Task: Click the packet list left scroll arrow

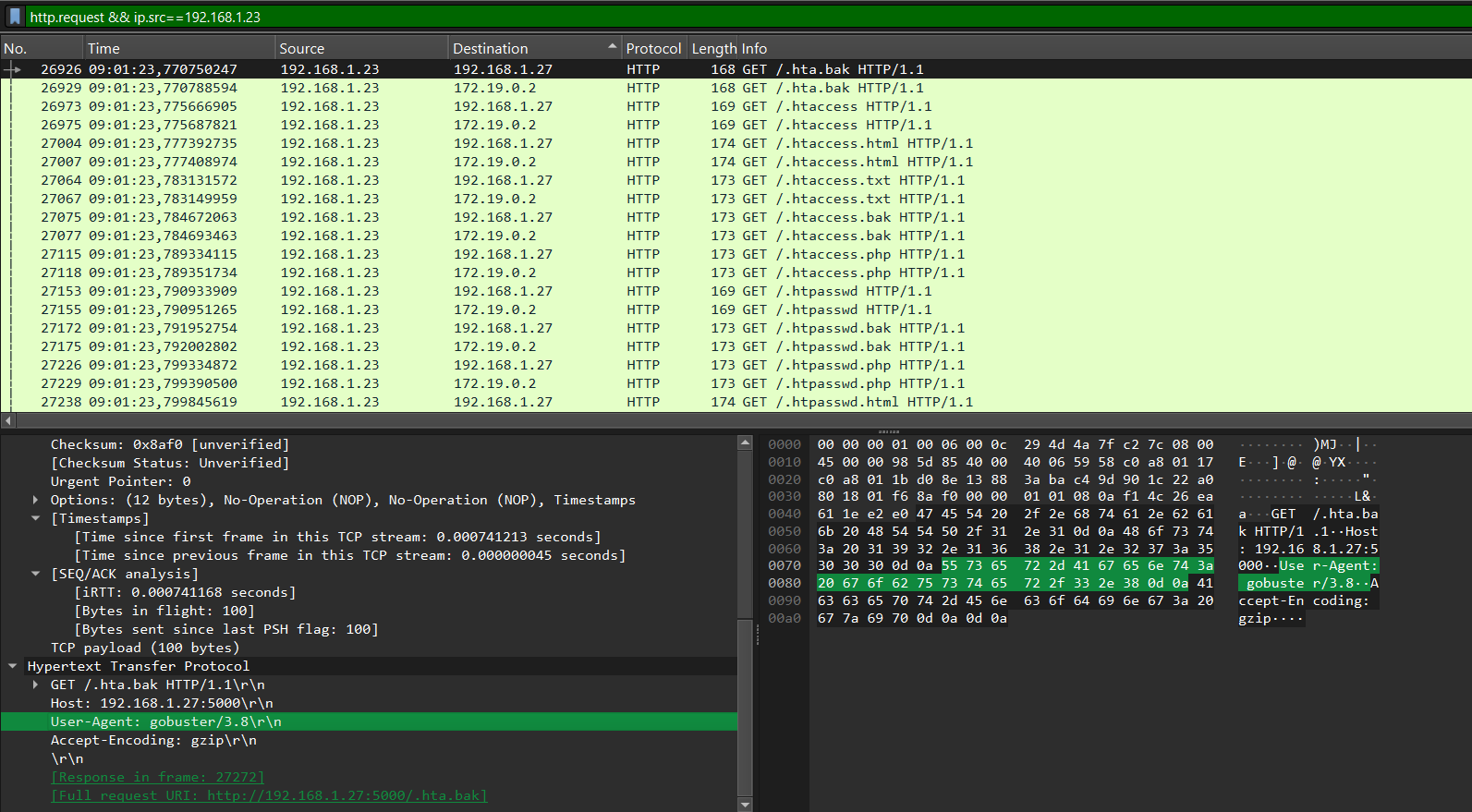Action: tap(8, 421)
